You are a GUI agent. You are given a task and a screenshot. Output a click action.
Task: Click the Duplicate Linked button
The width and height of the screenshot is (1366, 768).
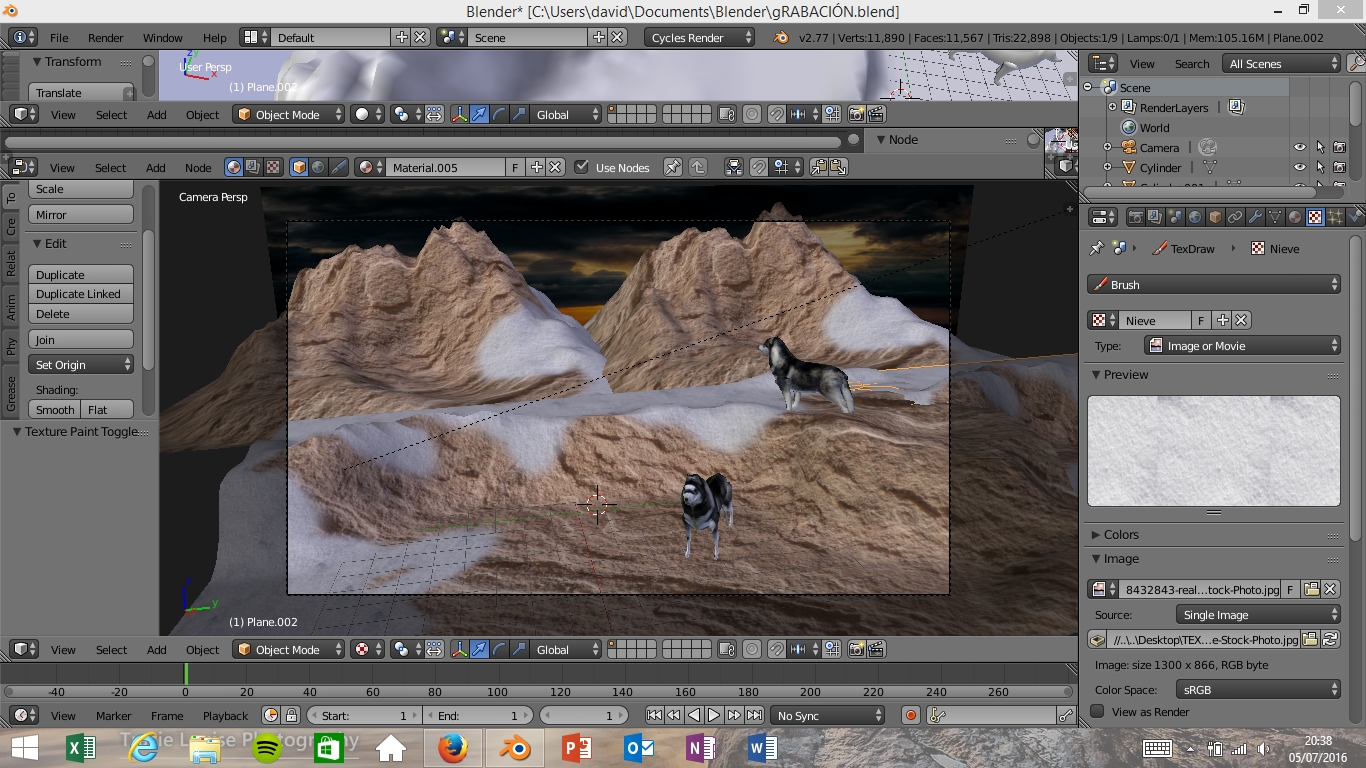(x=80, y=294)
